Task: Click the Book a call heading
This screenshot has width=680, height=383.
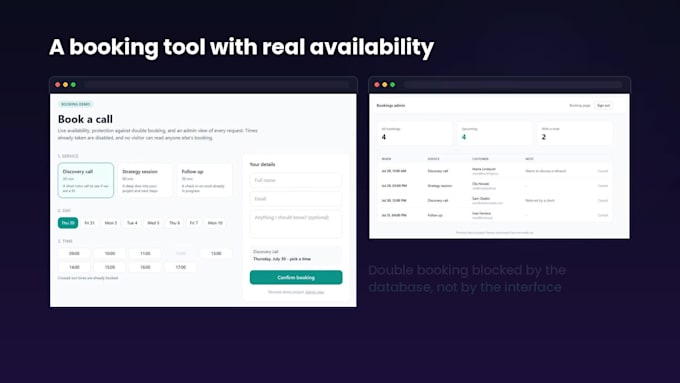Action: coord(85,119)
